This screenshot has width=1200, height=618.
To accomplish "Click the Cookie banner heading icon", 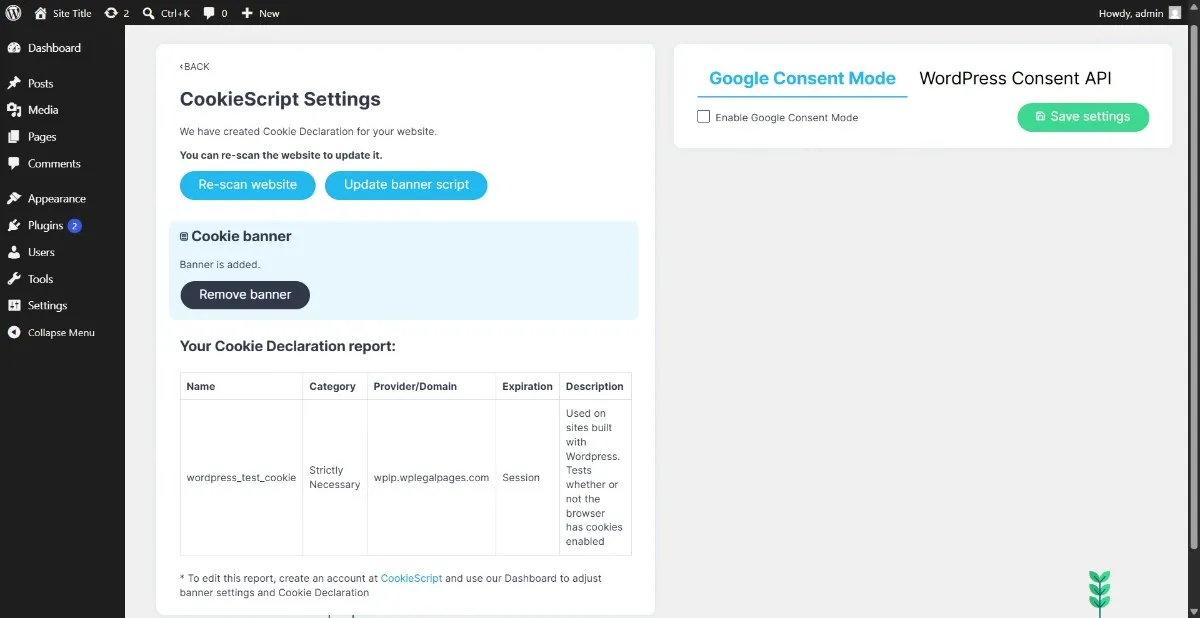I will [x=184, y=237].
